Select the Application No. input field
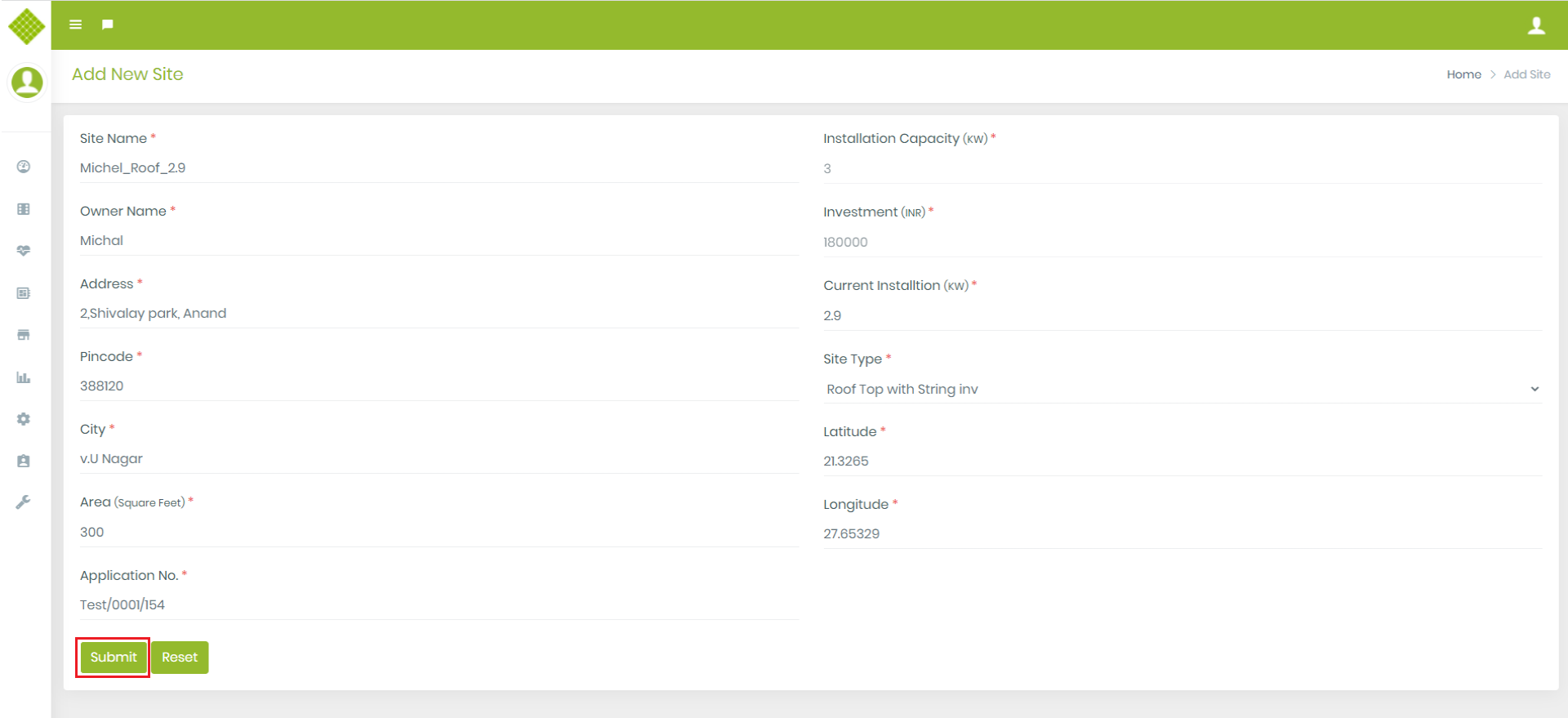1568x718 pixels. click(x=439, y=605)
